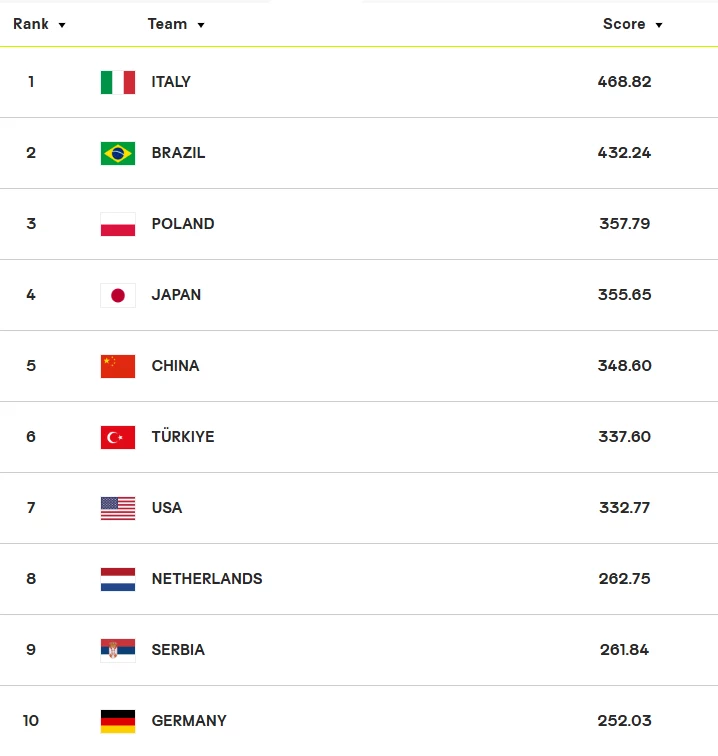This screenshot has width=718, height=756.
Task: Click the Serbia flag icon
Action: tap(118, 650)
